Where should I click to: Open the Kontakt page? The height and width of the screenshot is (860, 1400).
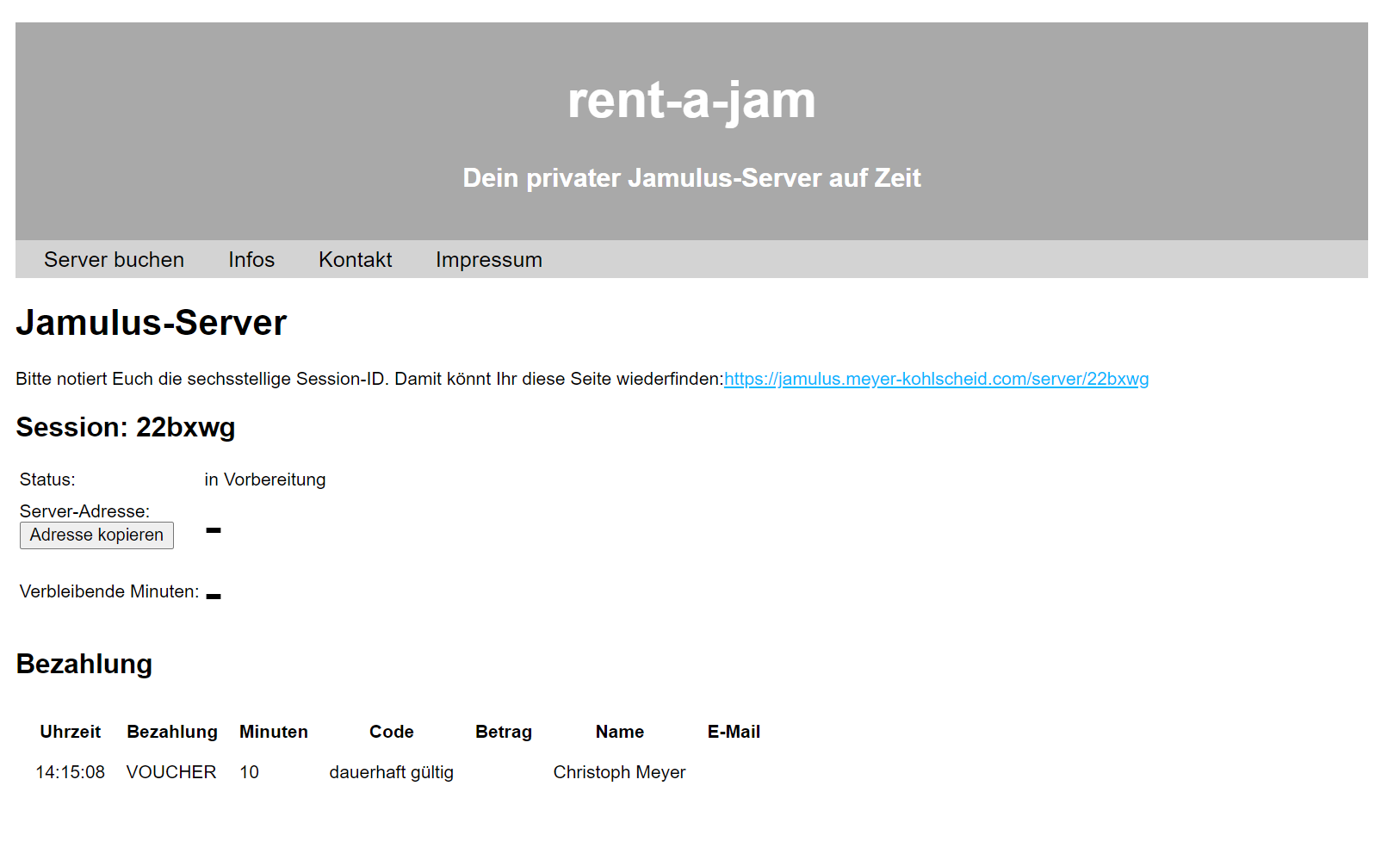(x=355, y=260)
